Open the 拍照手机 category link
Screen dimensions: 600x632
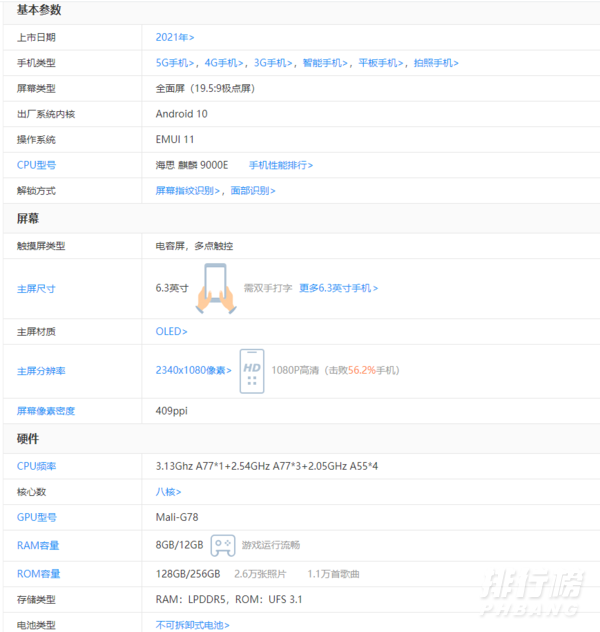[436, 63]
